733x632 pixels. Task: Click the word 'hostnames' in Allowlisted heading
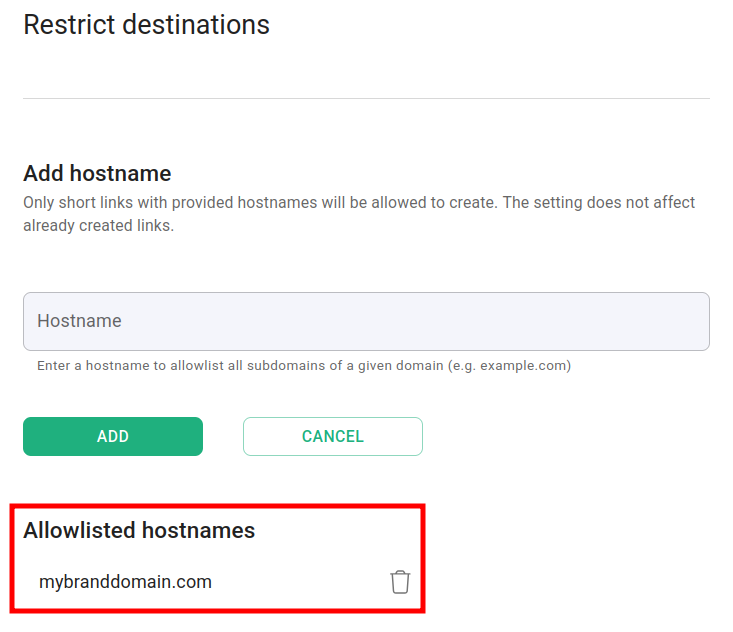click(198, 530)
